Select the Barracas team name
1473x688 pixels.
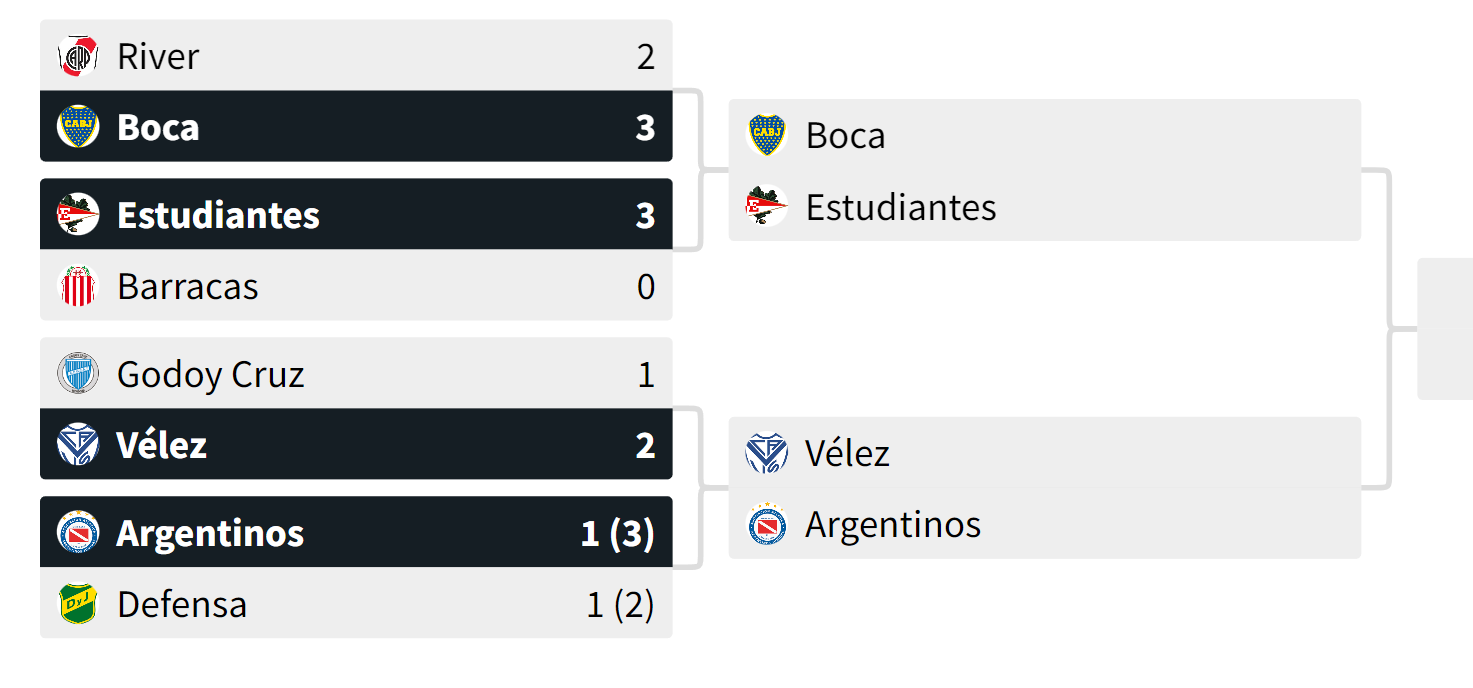[x=187, y=287]
